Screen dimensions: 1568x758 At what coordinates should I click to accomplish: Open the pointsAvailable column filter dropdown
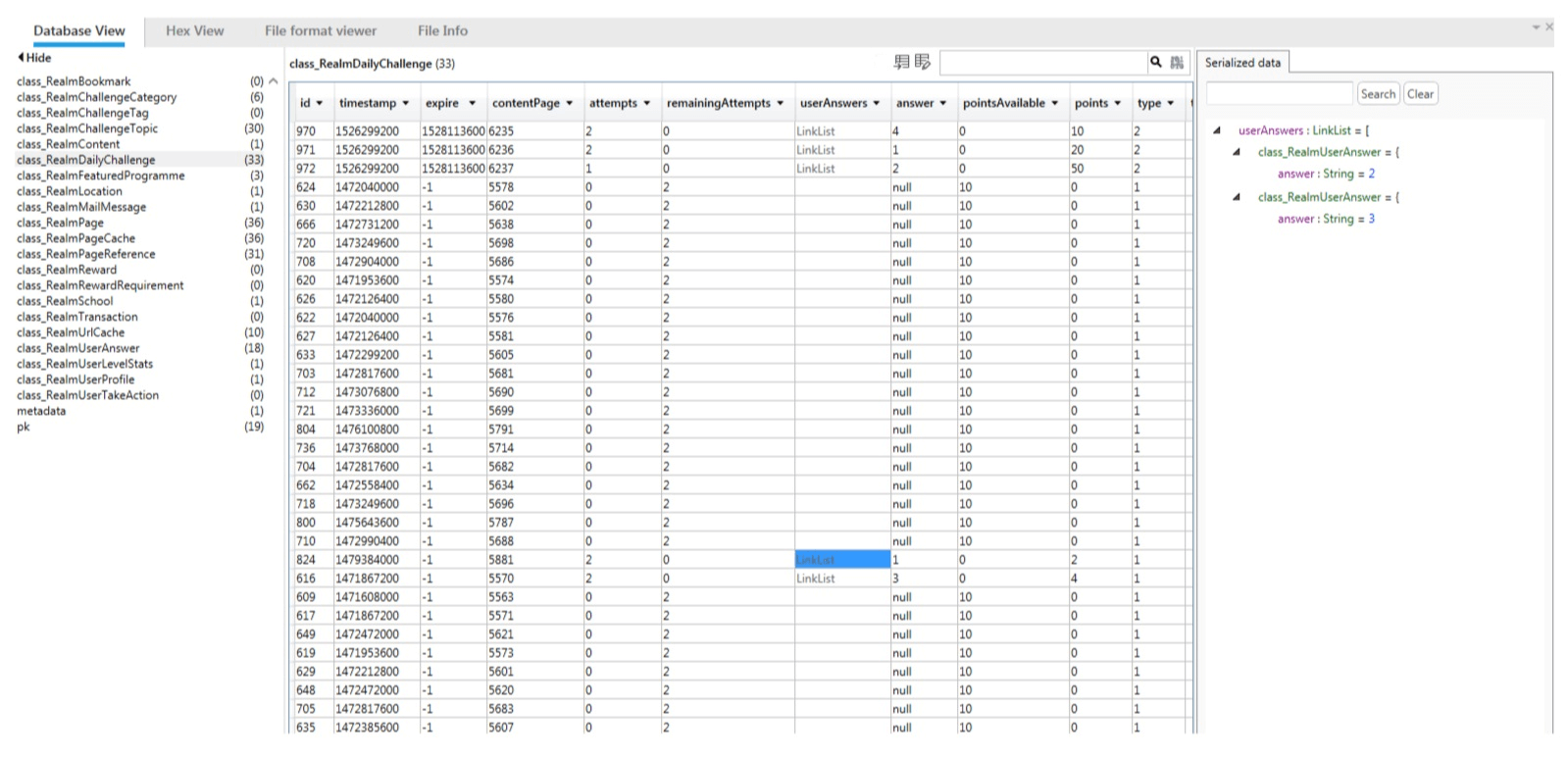click(x=1055, y=103)
